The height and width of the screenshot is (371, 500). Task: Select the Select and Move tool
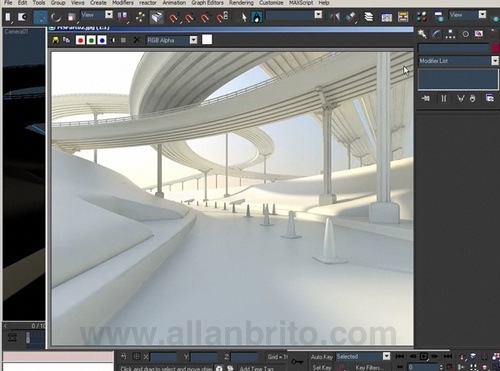(40, 17)
